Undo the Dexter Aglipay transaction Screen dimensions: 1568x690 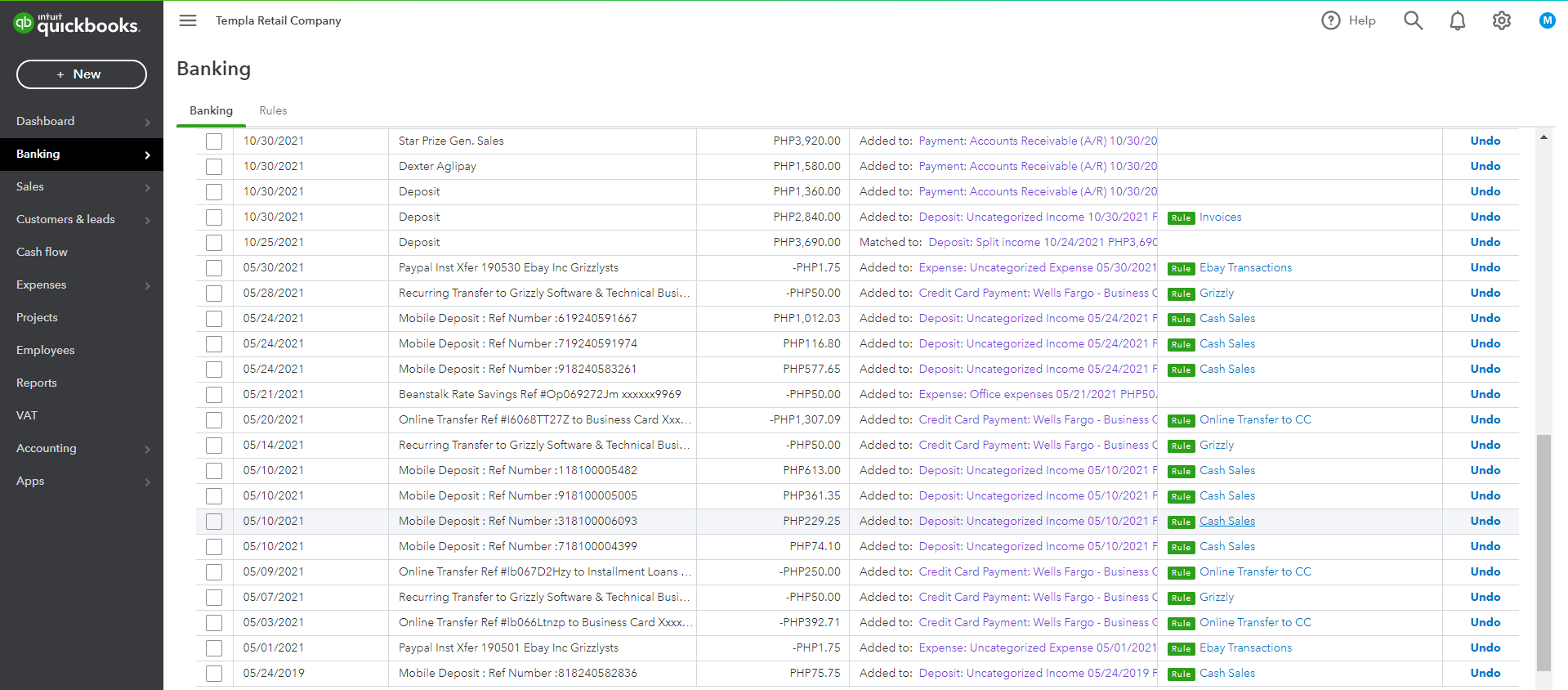click(1485, 166)
